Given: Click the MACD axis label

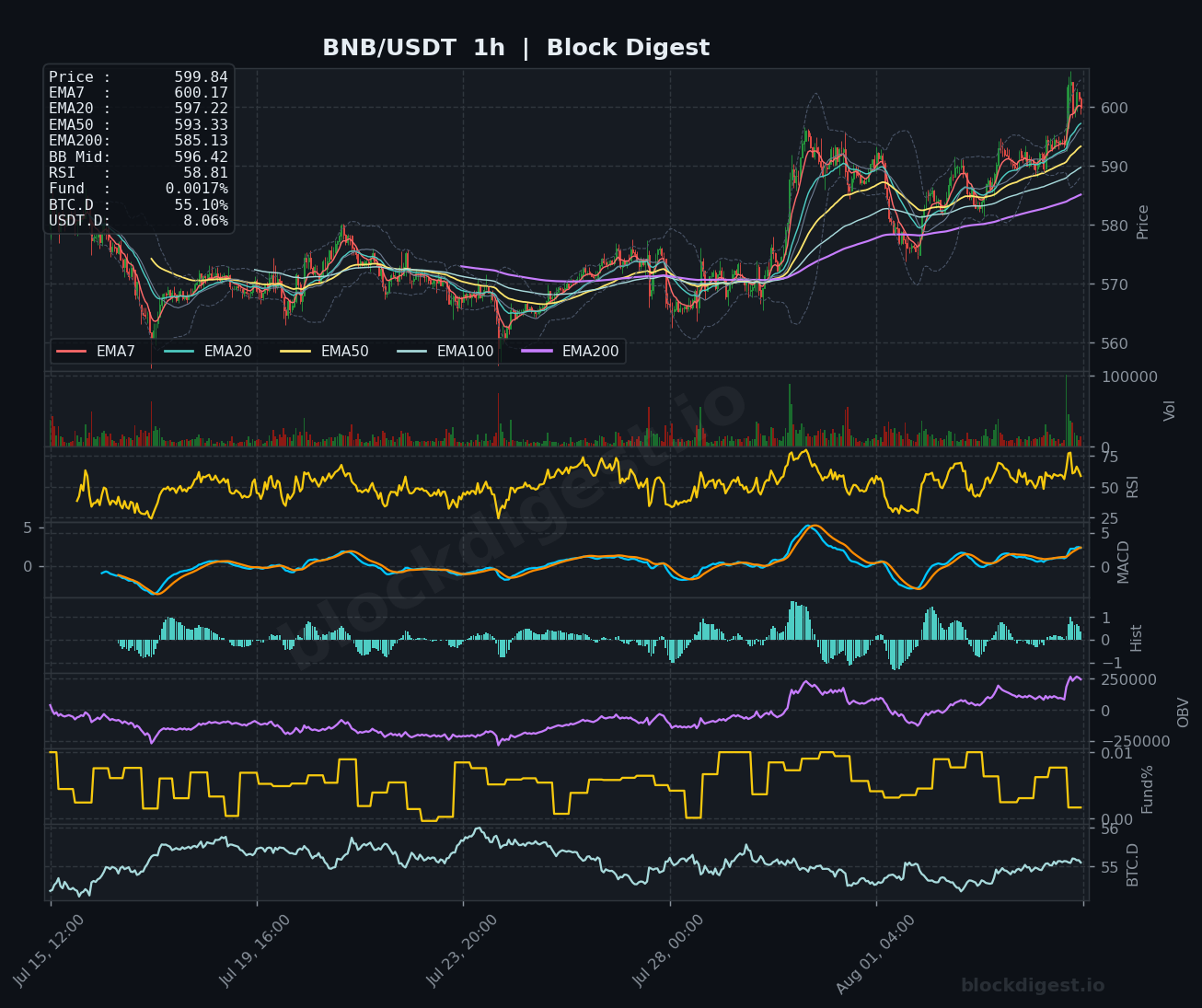Looking at the screenshot, I should [1123, 562].
